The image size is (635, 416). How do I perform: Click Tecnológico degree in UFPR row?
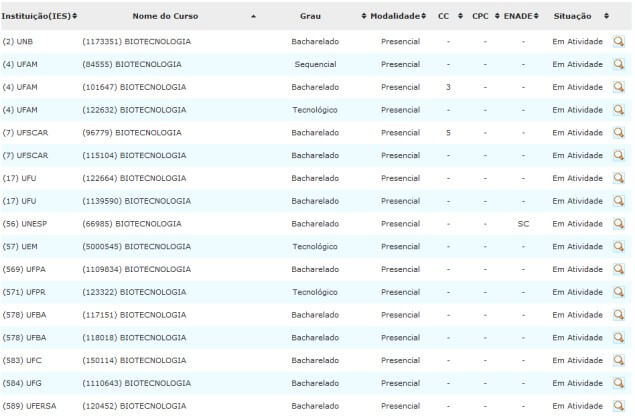coord(315,292)
